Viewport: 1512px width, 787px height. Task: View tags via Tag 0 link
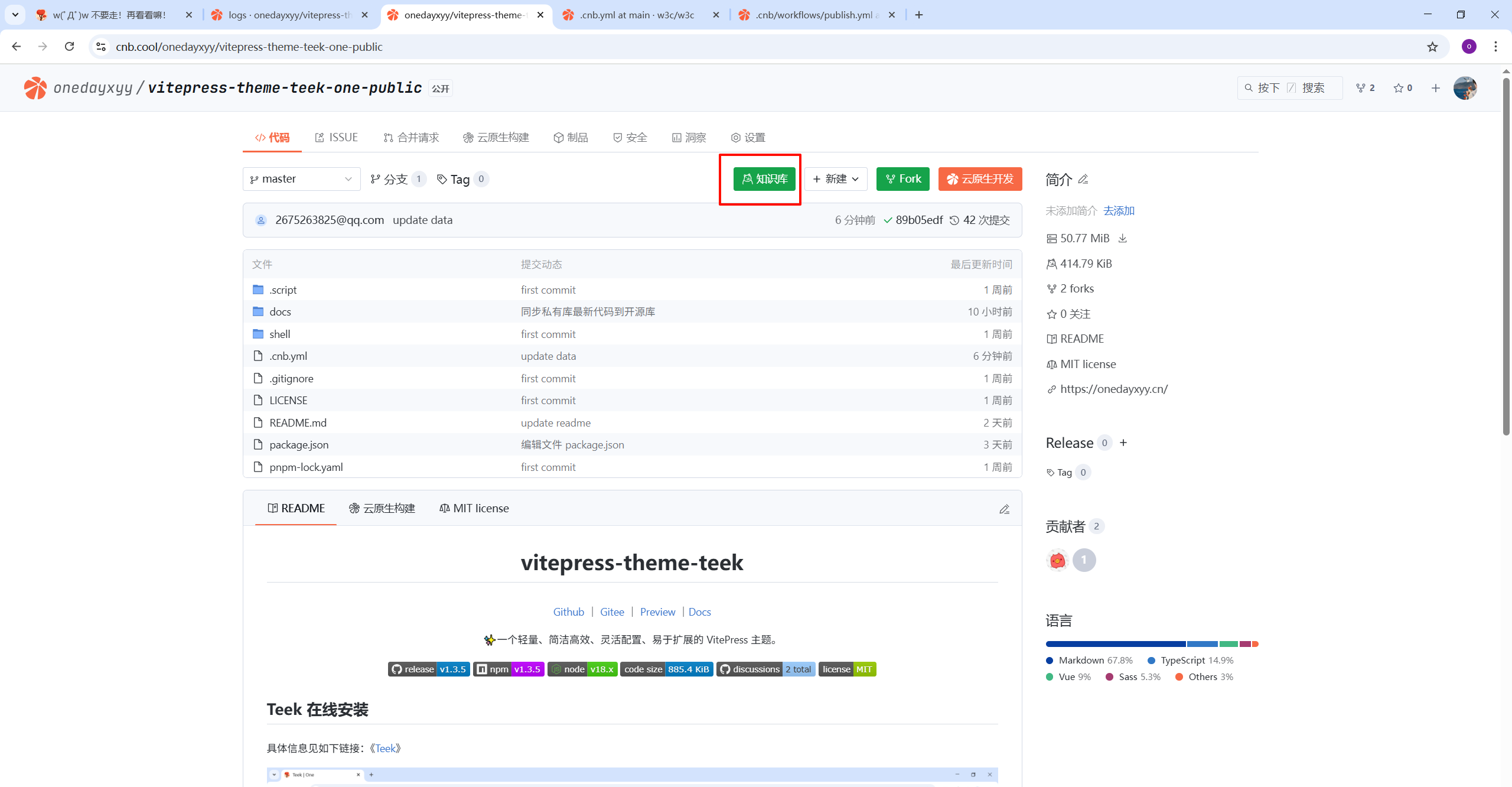click(462, 179)
